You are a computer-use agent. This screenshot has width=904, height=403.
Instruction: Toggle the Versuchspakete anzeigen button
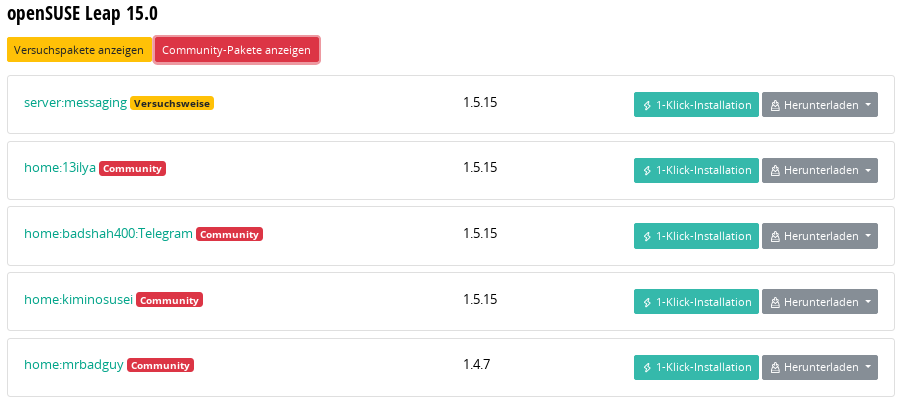[80, 50]
